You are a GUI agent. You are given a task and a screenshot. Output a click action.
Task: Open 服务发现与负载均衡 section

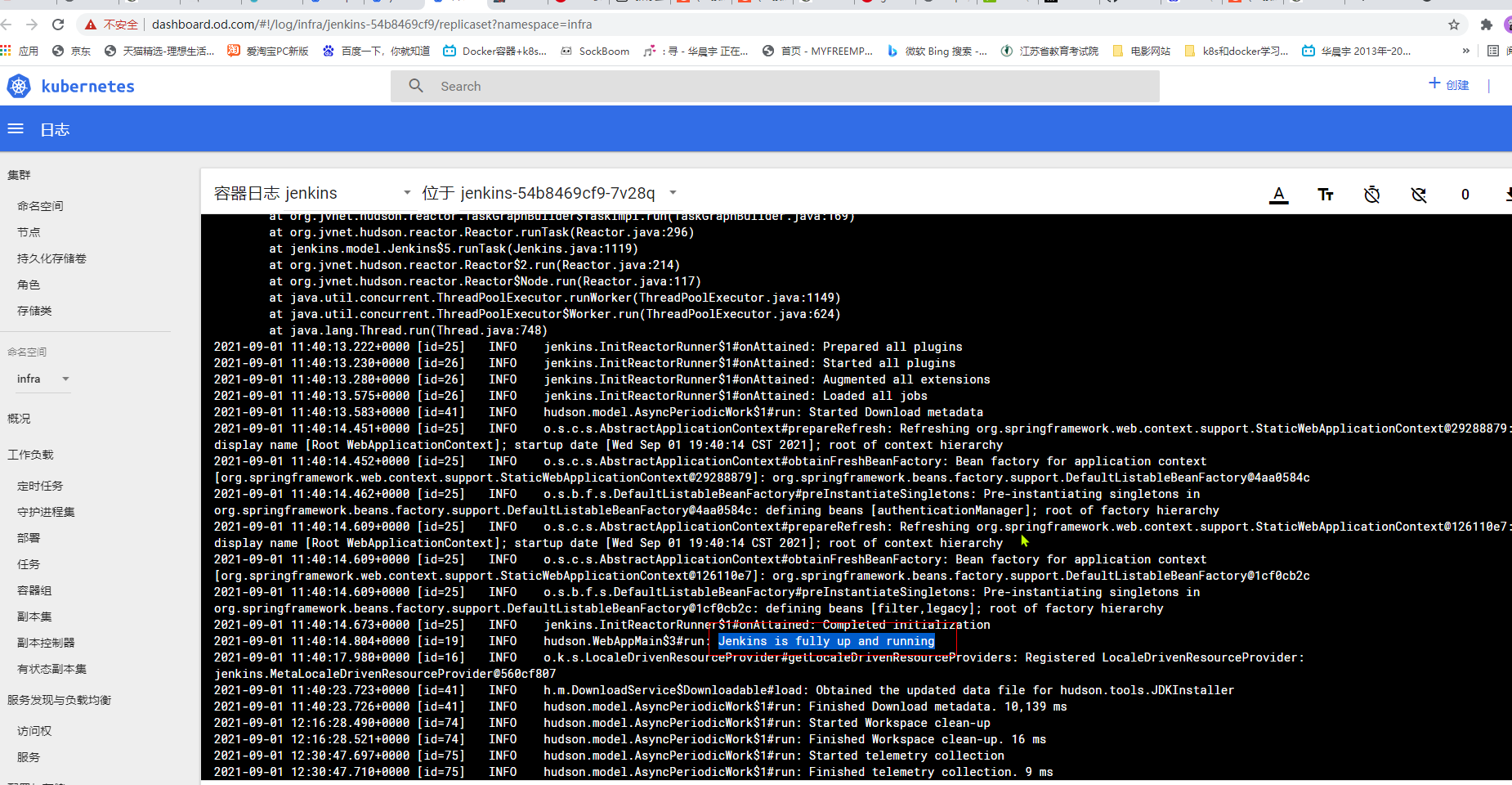[x=59, y=700]
